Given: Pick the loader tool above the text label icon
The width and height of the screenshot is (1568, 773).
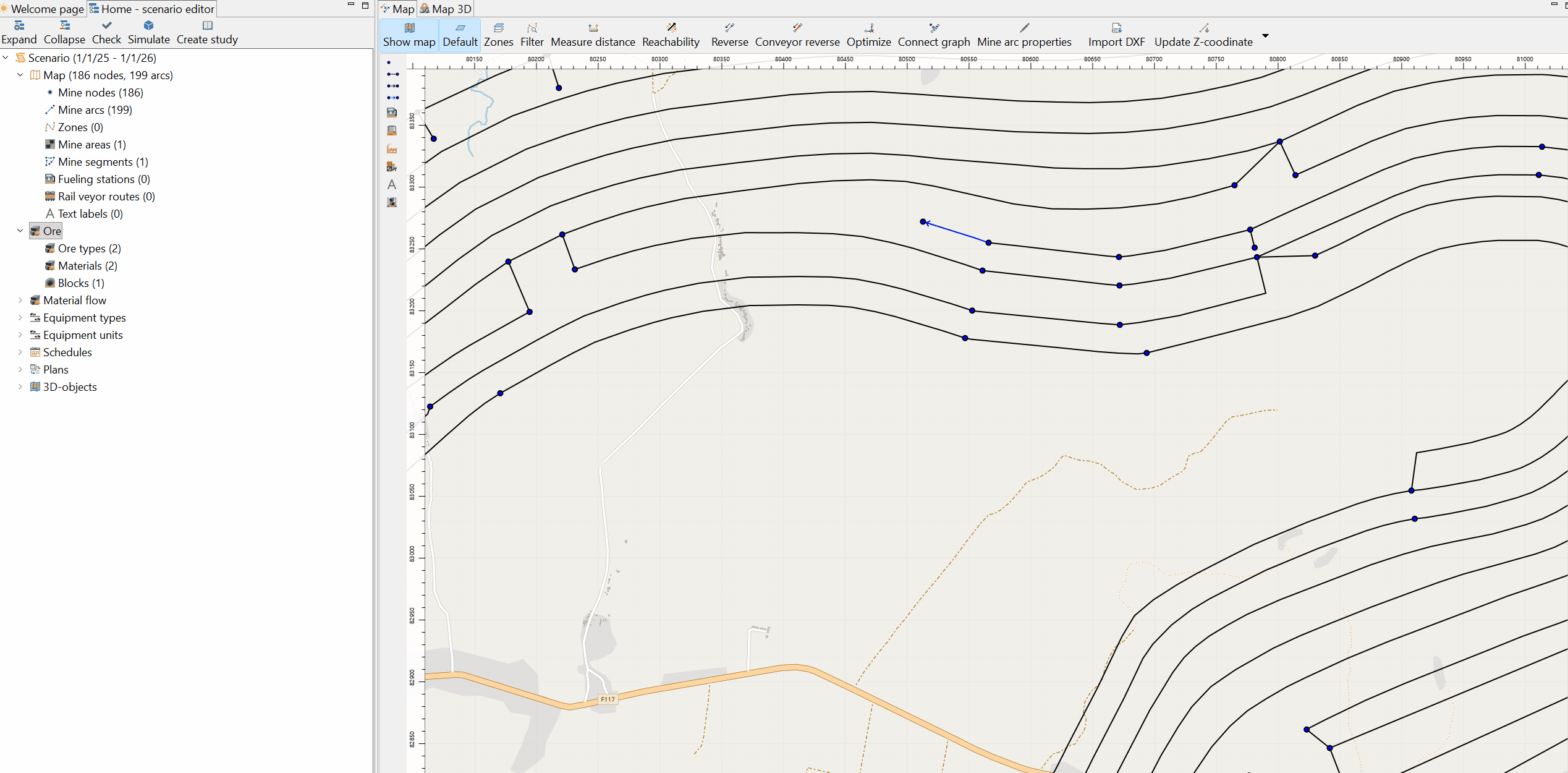Looking at the screenshot, I should pos(392,166).
